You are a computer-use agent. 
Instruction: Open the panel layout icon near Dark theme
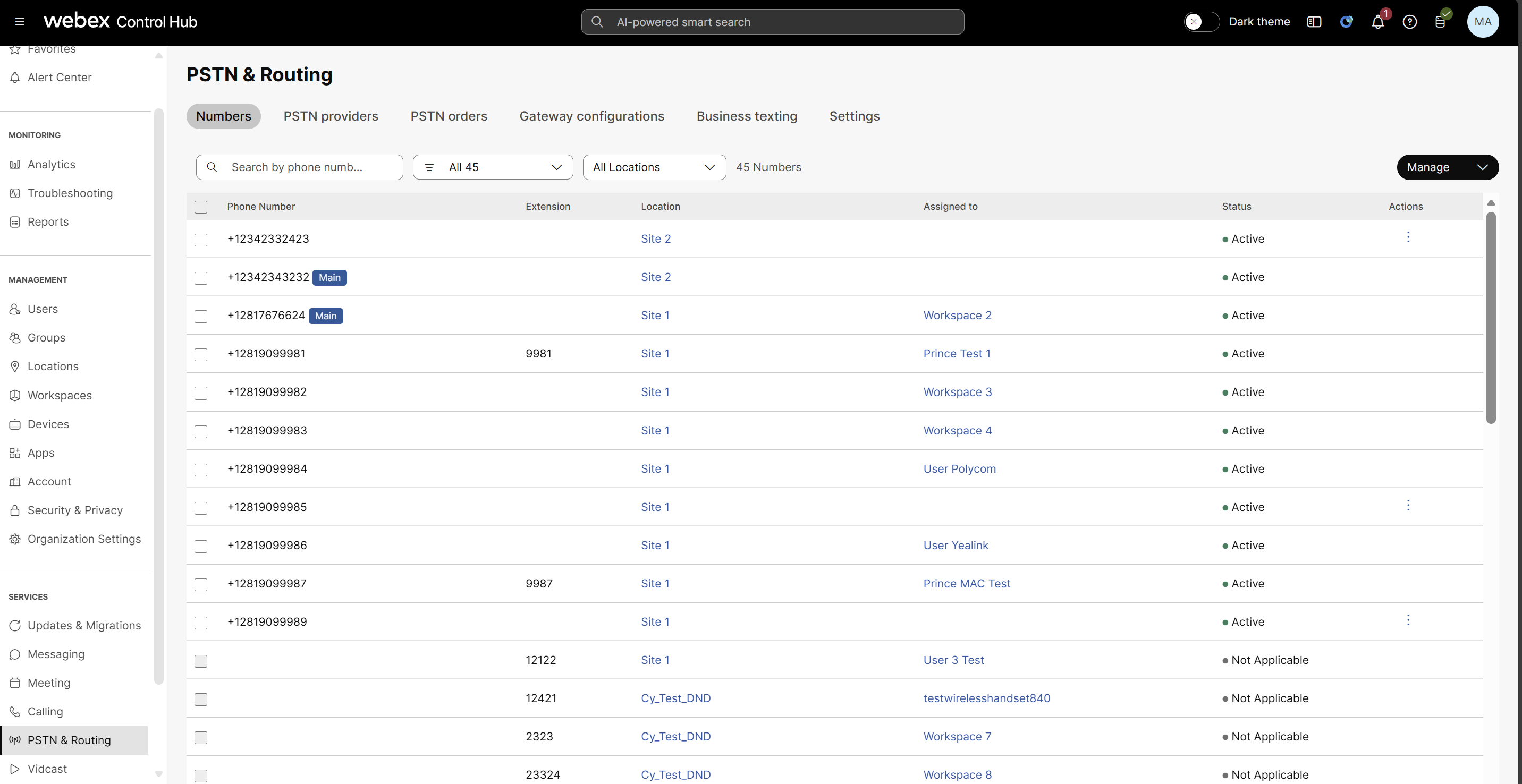pos(1314,22)
